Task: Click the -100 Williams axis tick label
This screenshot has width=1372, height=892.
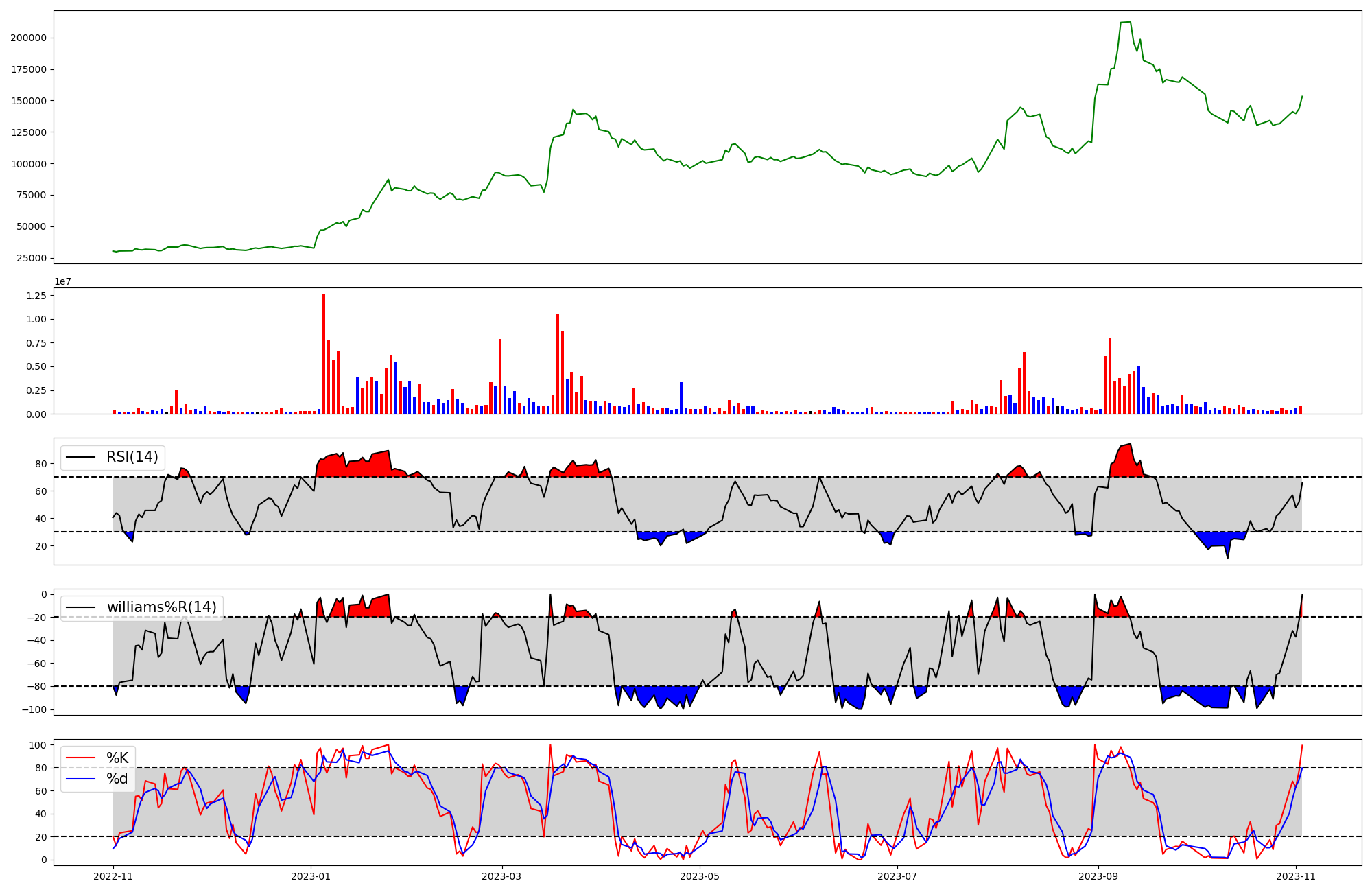Action: 34,709
